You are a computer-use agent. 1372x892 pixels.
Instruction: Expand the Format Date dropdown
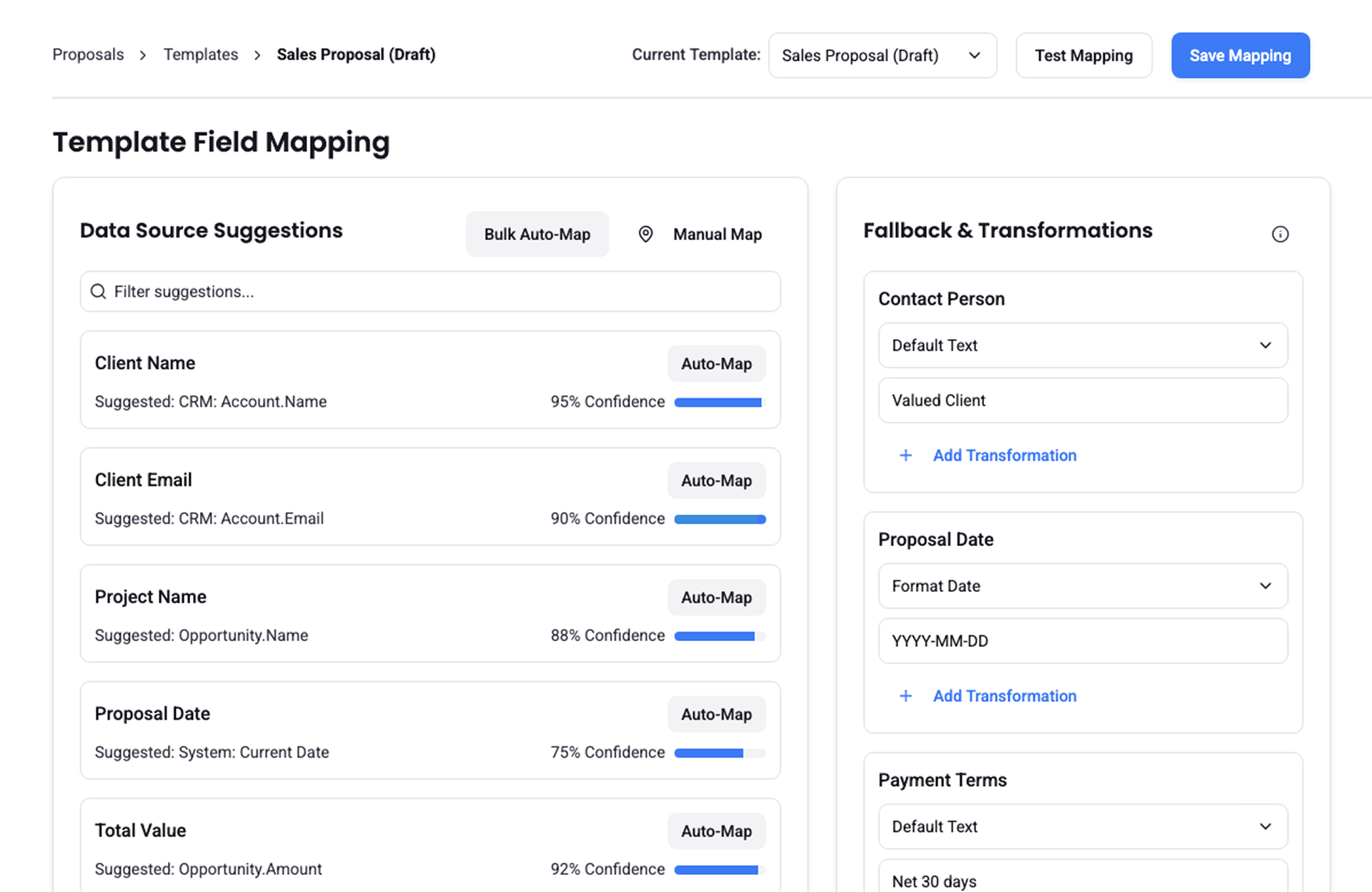1082,586
